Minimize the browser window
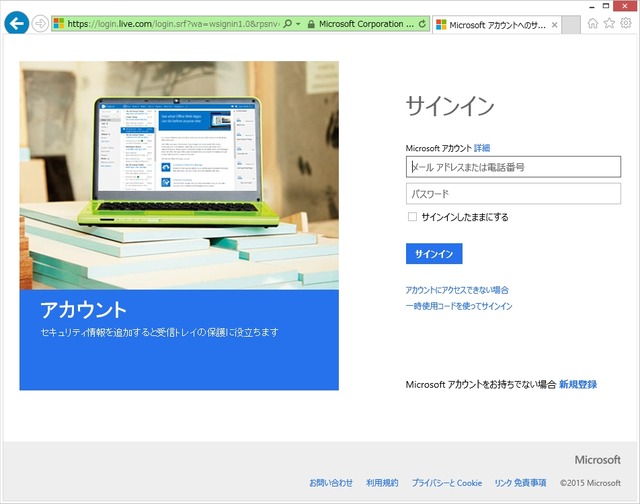This screenshot has height=504, width=640. tap(592, 7)
